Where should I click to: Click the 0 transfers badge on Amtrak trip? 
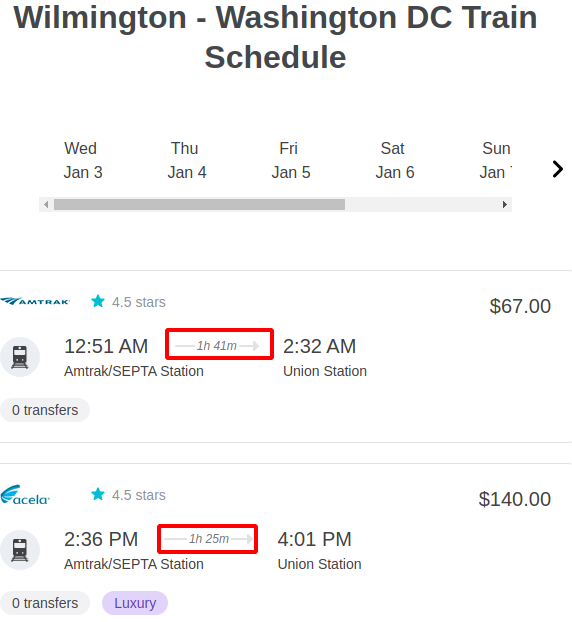45,410
